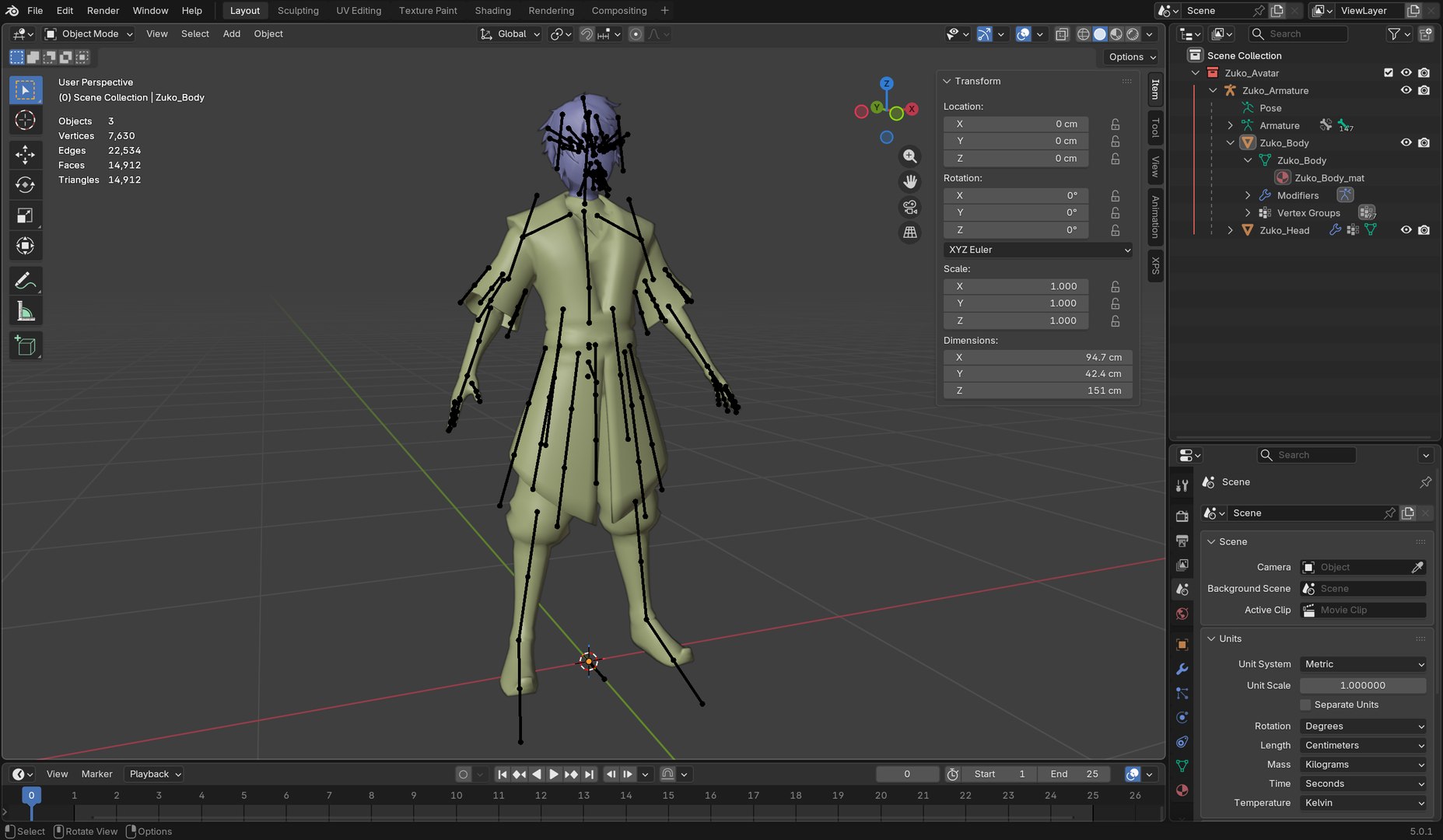Open Global transform orientation dropdown

click(x=510, y=34)
